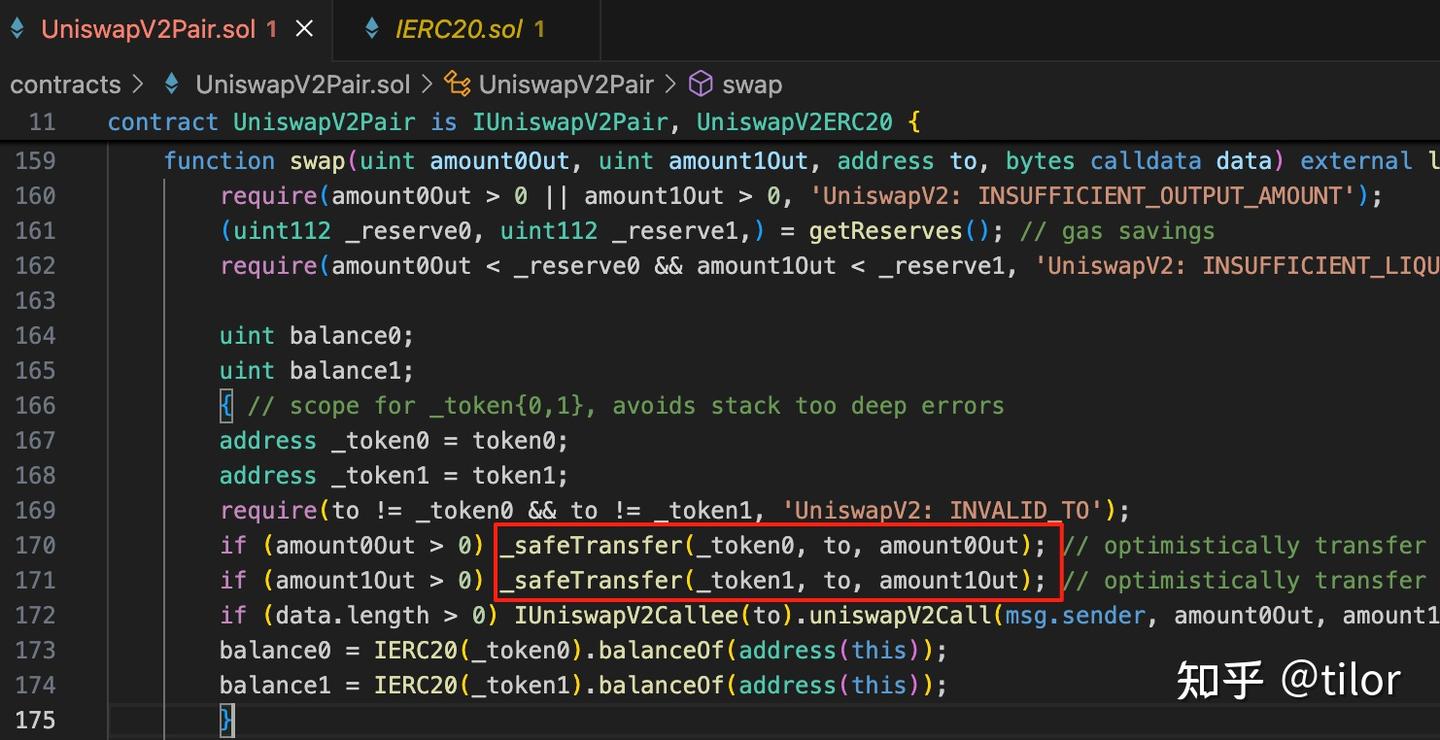Viewport: 1440px width, 740px height.
Task: Click line number 165 in the gutter
Action: [36, 371]
